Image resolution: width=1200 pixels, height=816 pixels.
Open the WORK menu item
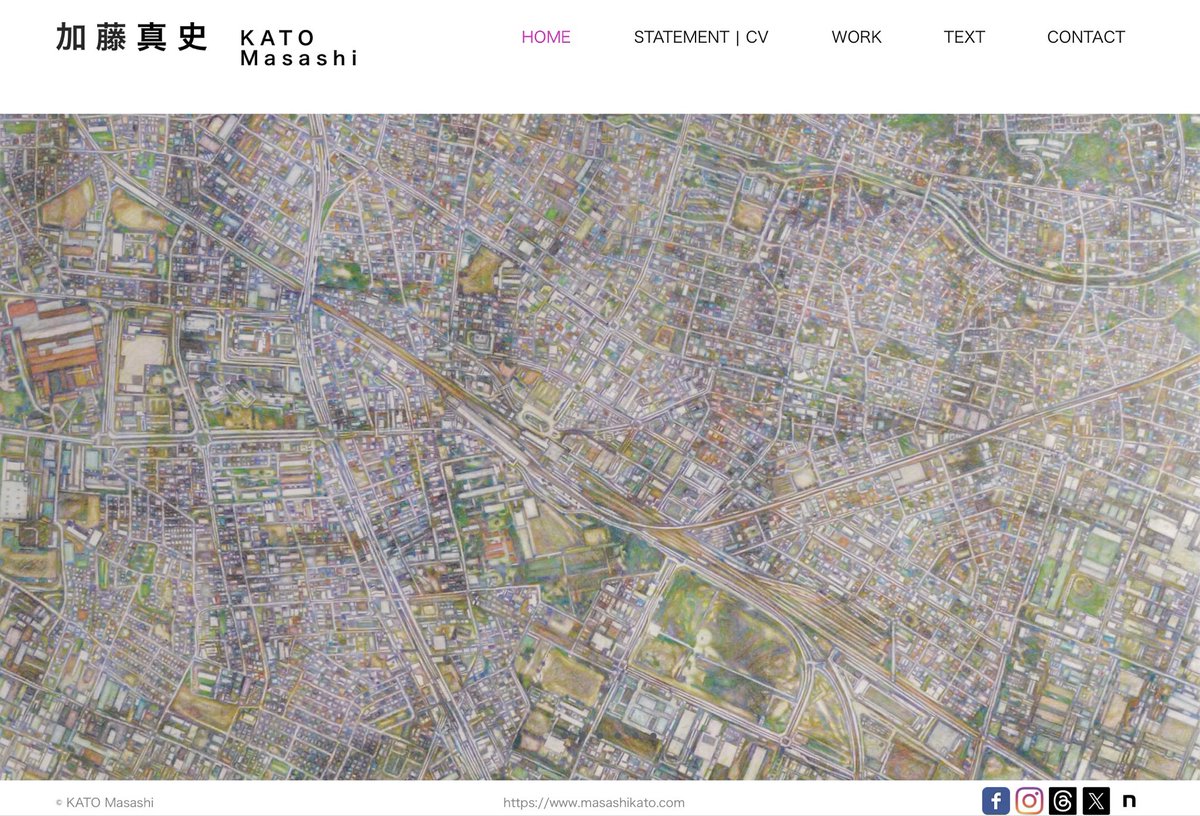(856, 37)
